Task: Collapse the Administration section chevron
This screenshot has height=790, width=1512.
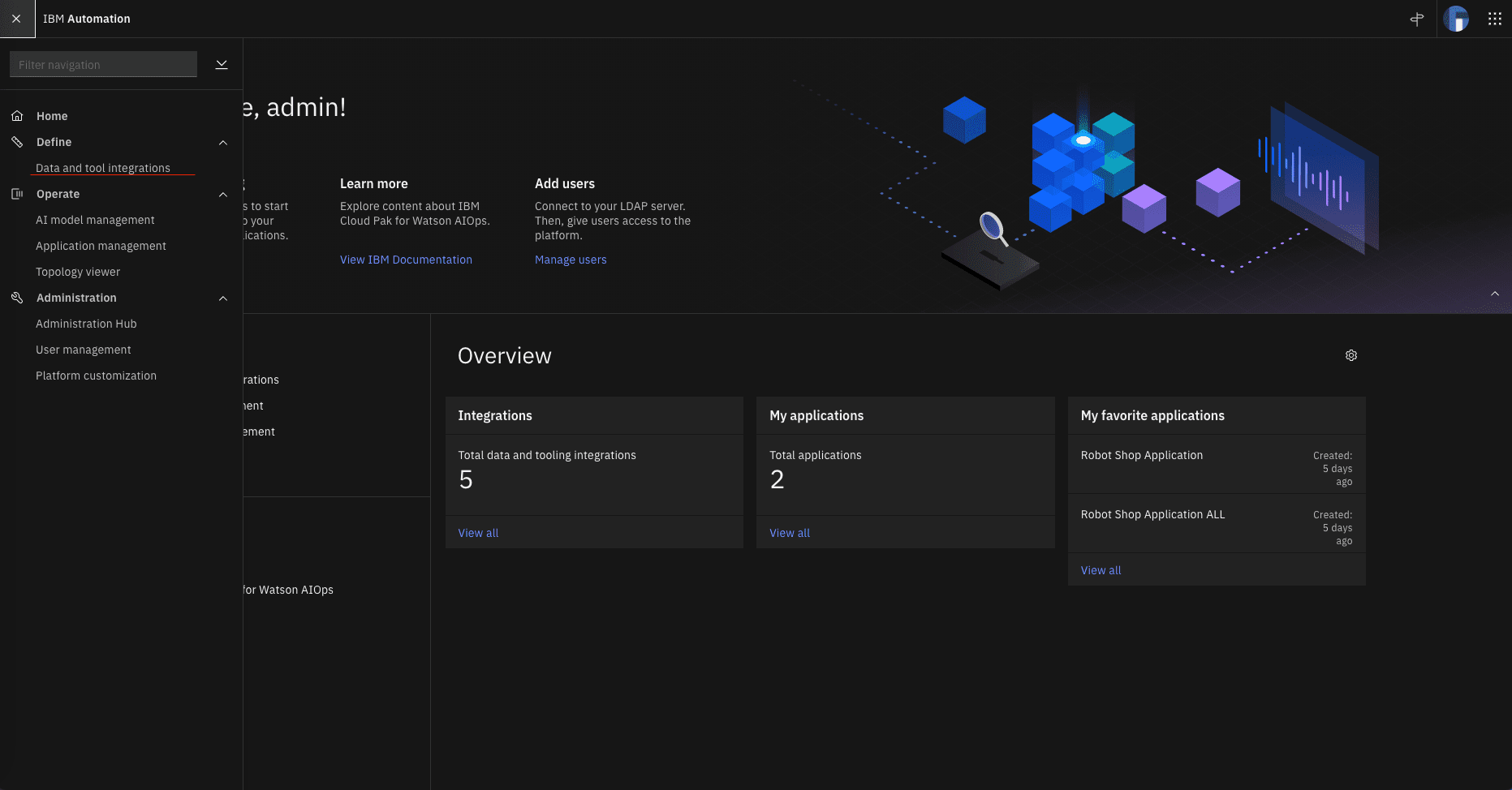Action: (x=222, y=298)
